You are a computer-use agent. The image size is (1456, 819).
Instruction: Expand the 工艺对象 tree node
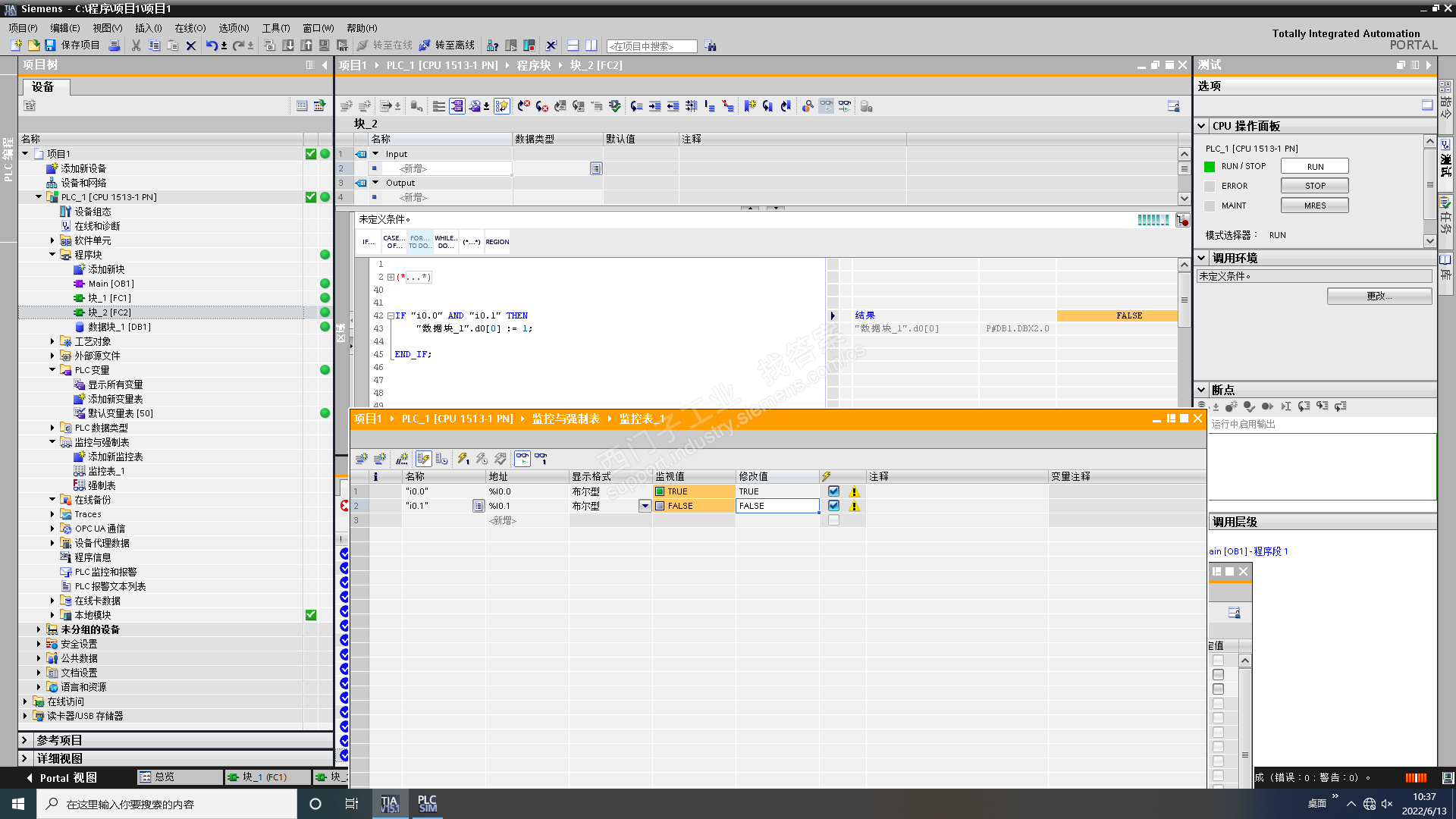coord(52,341)
